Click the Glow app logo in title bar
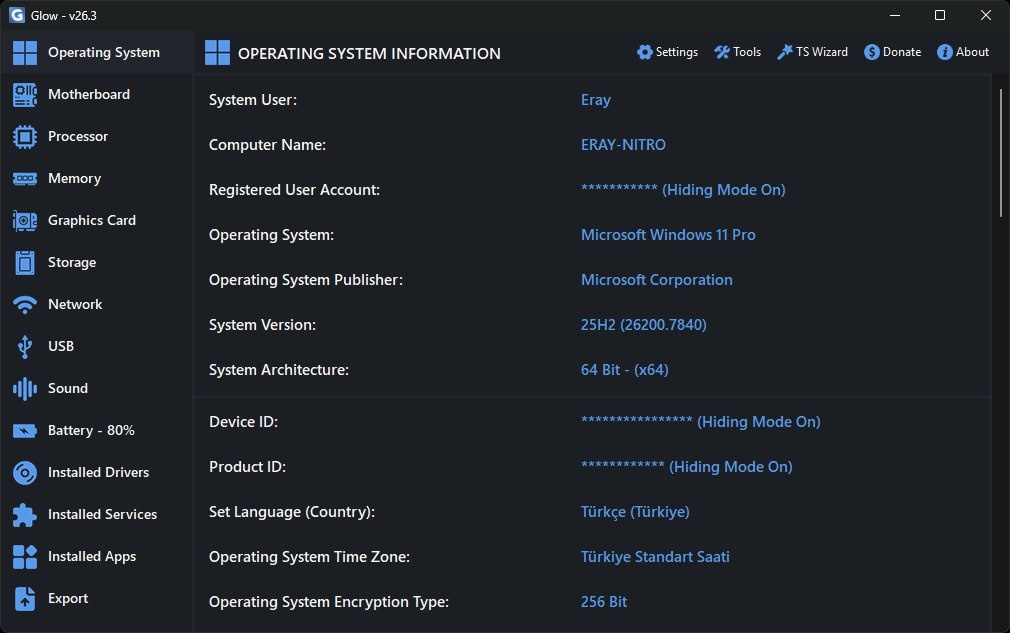 pyautogui.click(x=17, y=15)
